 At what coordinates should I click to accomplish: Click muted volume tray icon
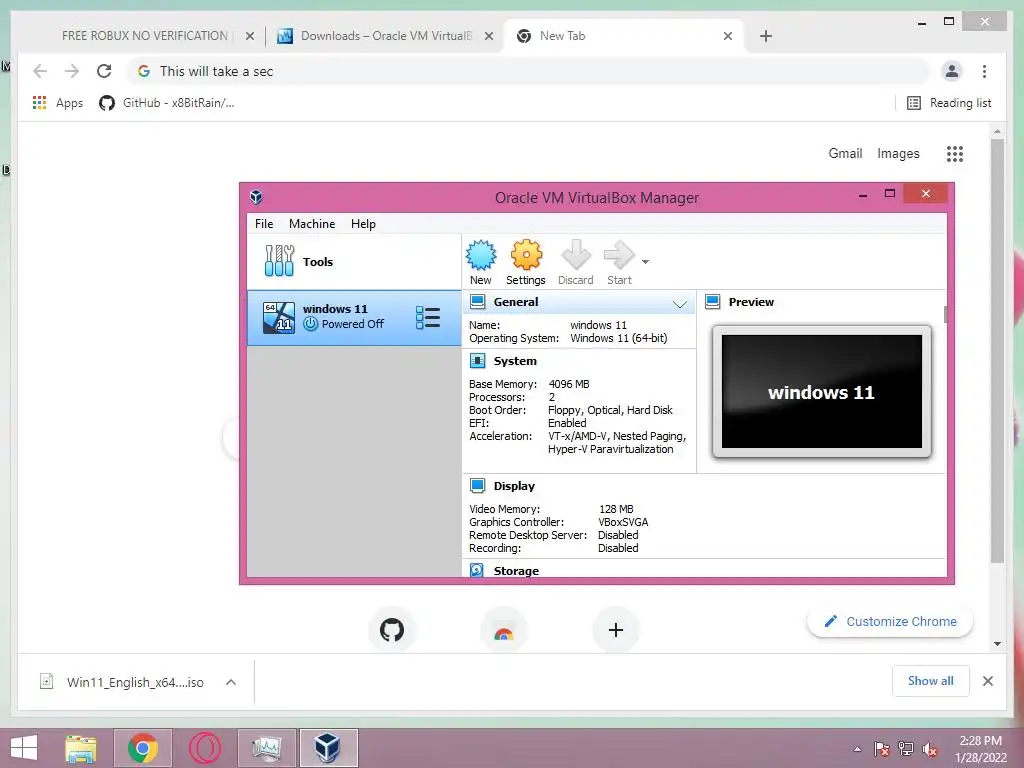pos(930,749)
